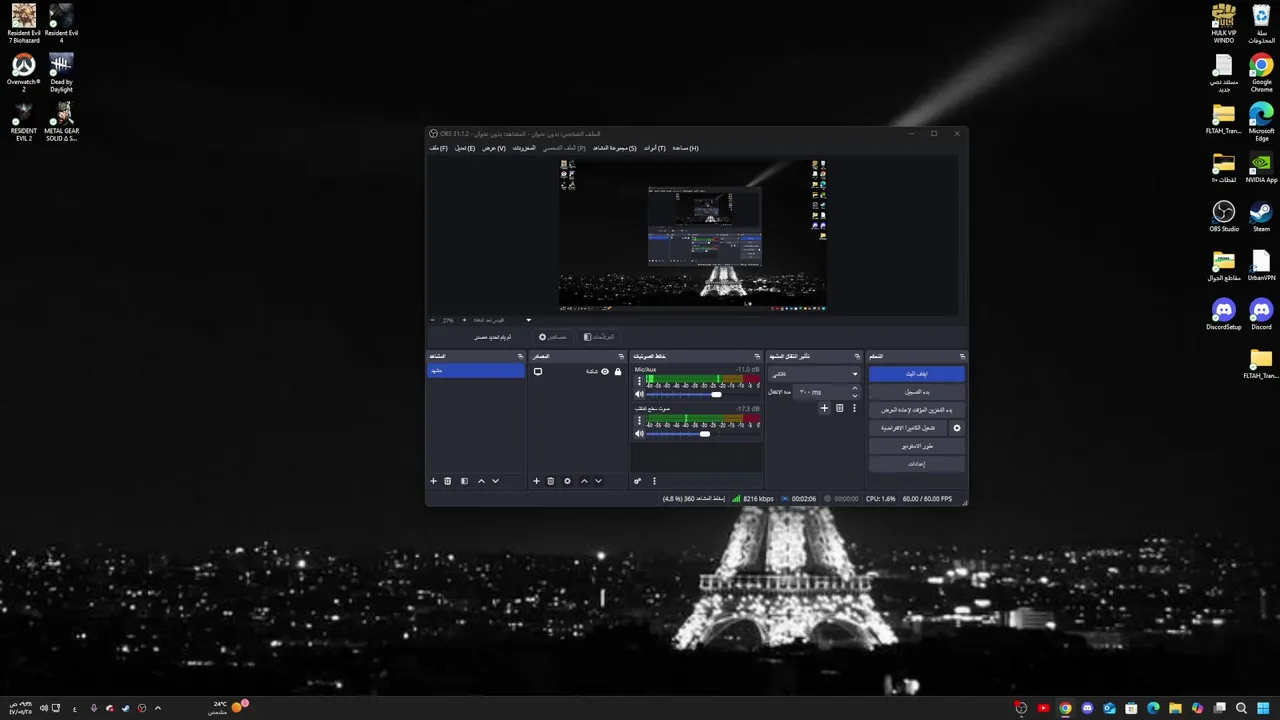
Task: Open Discord desktop shortcut
Action: click(1261, 314)
